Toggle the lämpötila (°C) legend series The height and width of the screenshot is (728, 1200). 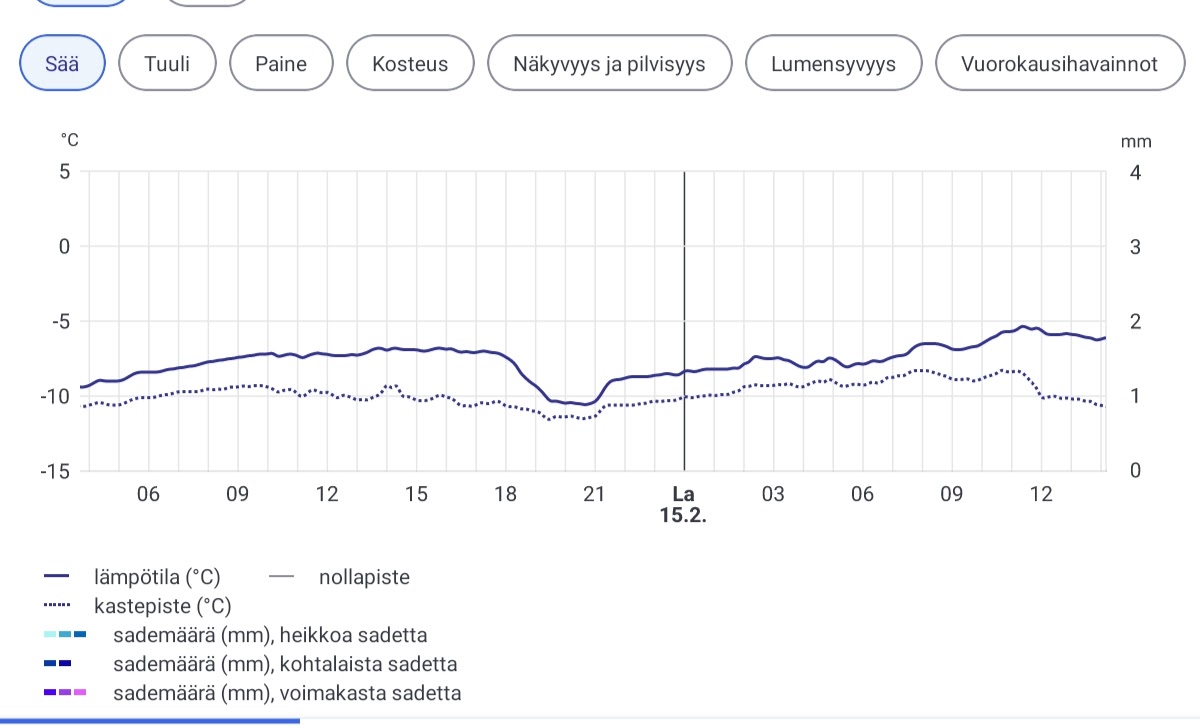click(157, 577)
